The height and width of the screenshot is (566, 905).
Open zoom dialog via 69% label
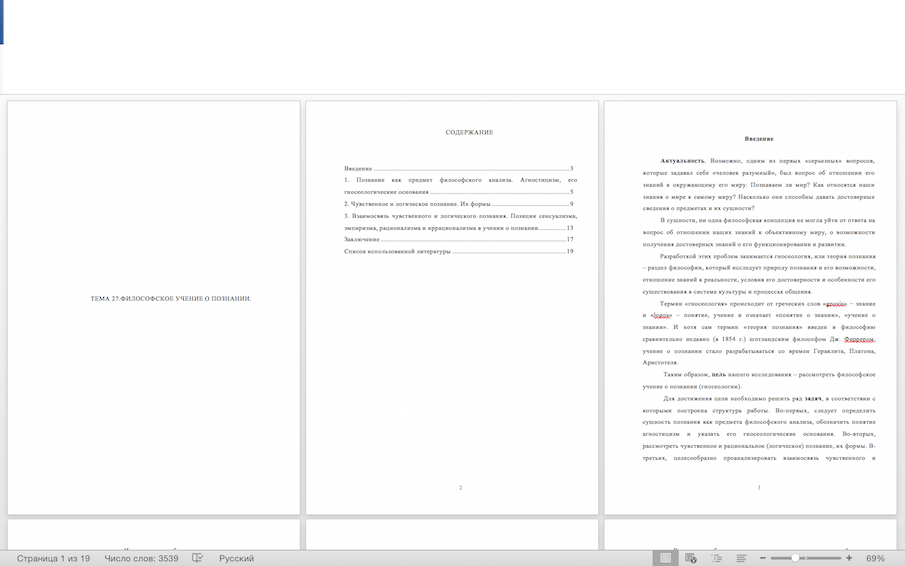[x=875, y=558]
